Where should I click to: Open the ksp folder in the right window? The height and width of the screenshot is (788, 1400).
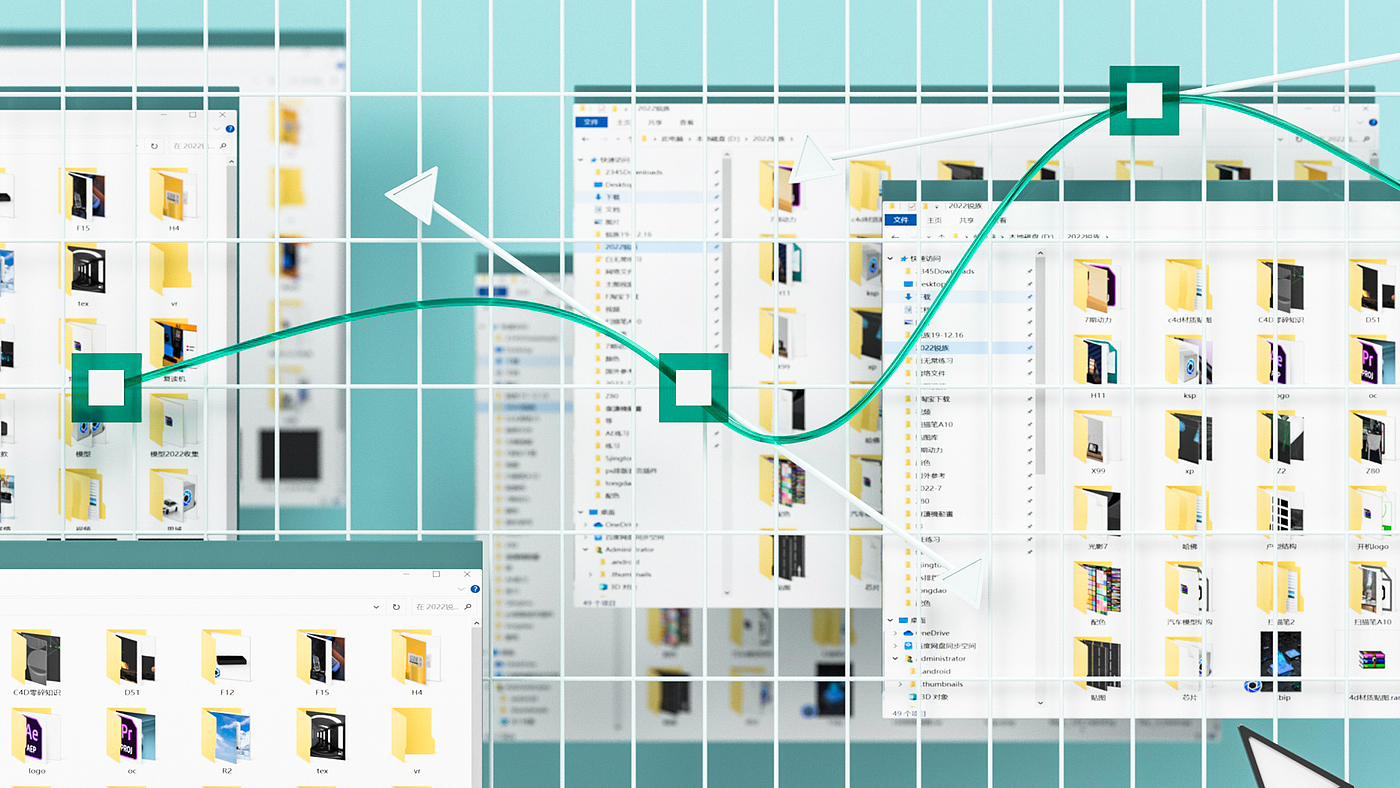click(x=1189, y=367)
